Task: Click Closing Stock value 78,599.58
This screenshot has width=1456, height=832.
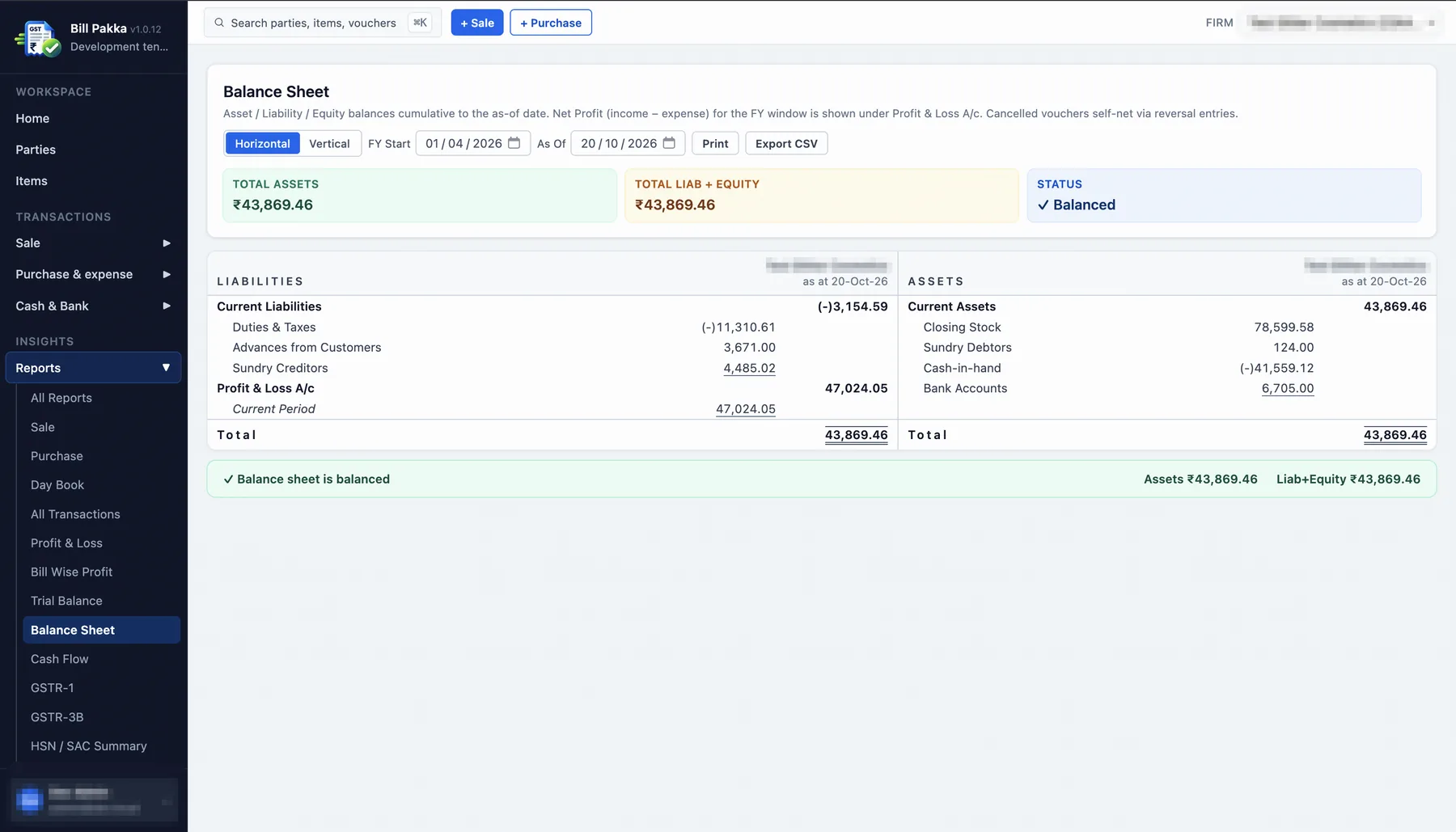Action: pos(1284,327)
